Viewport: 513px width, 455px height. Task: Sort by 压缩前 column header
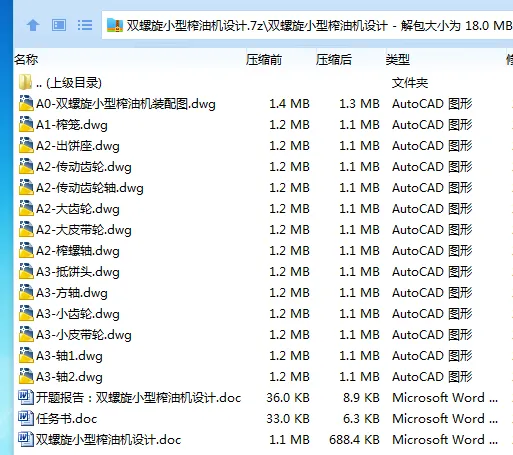tap(264, 60)
